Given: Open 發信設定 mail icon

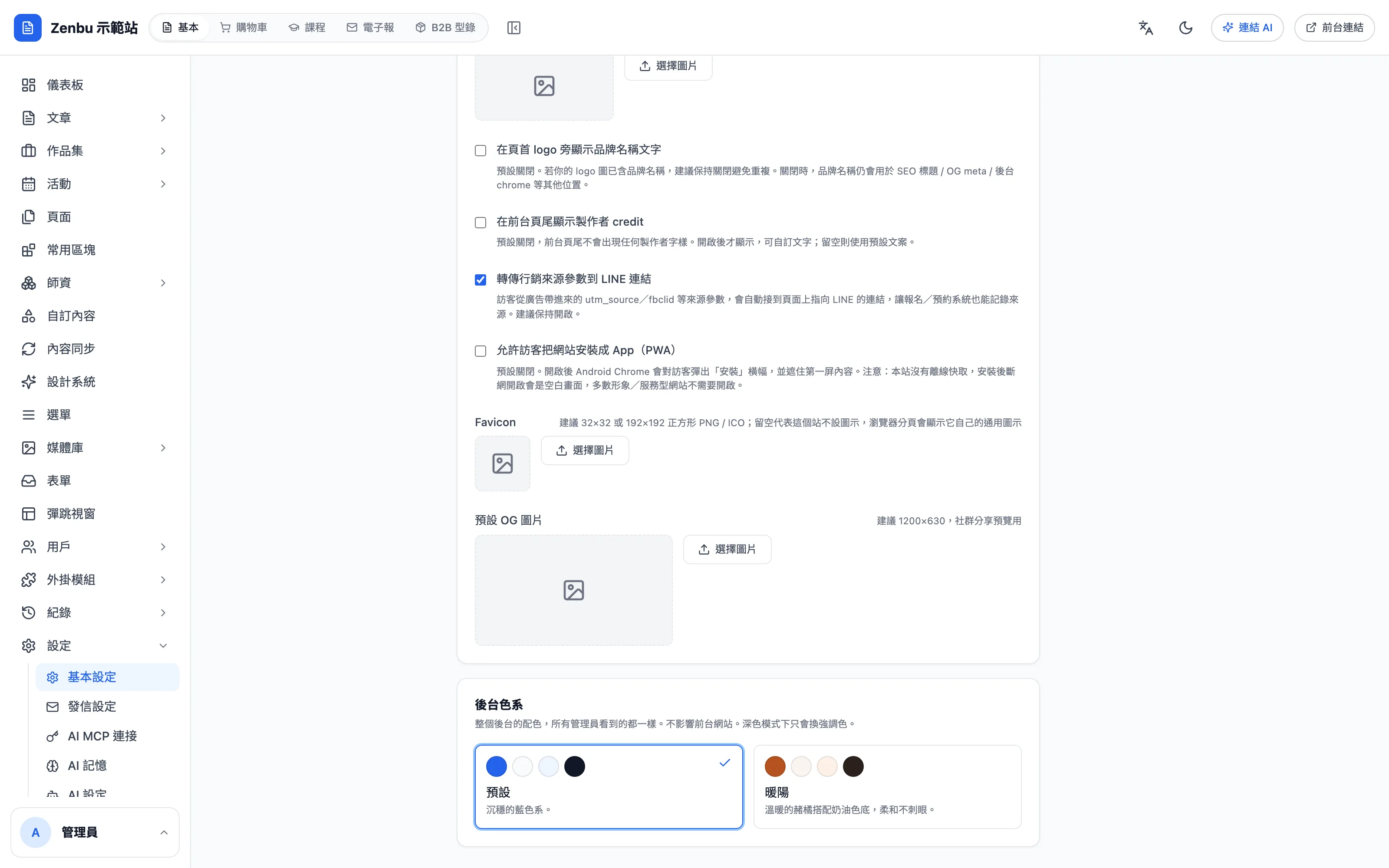Looking at the screenshot, I should [x=52, y=707].
